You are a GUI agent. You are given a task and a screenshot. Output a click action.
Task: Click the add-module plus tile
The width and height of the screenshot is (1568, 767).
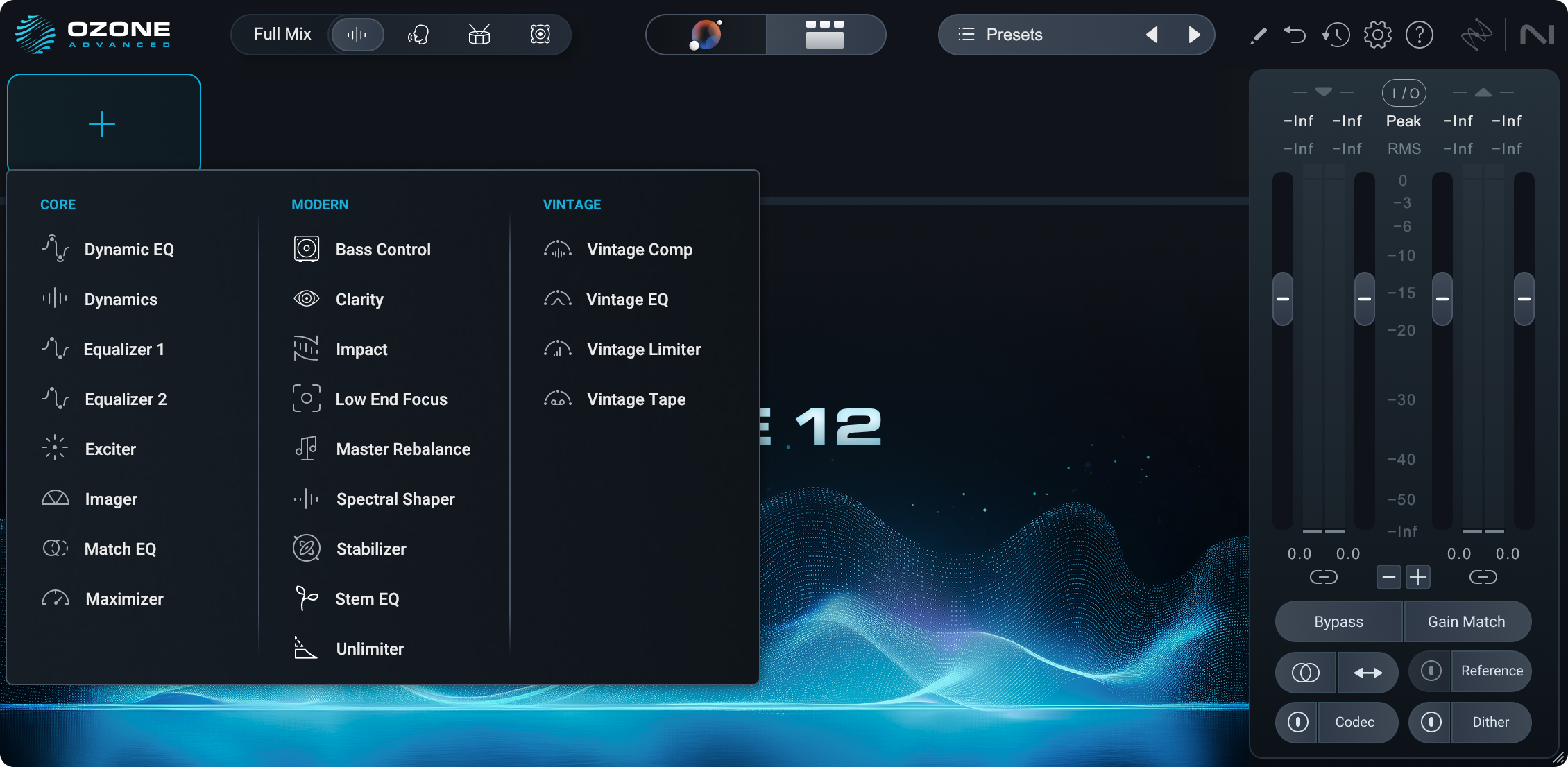pyautogui.click(x=103, y=123)
